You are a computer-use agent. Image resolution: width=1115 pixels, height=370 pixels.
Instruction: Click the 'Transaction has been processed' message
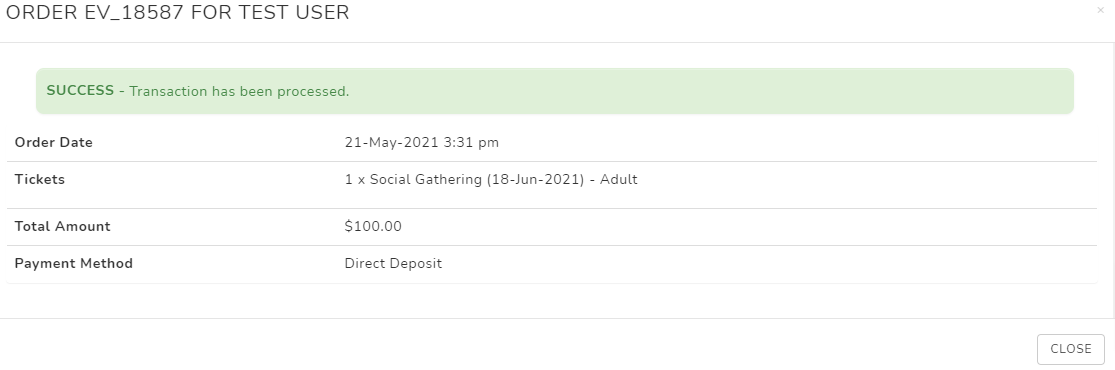click(239, 91)
